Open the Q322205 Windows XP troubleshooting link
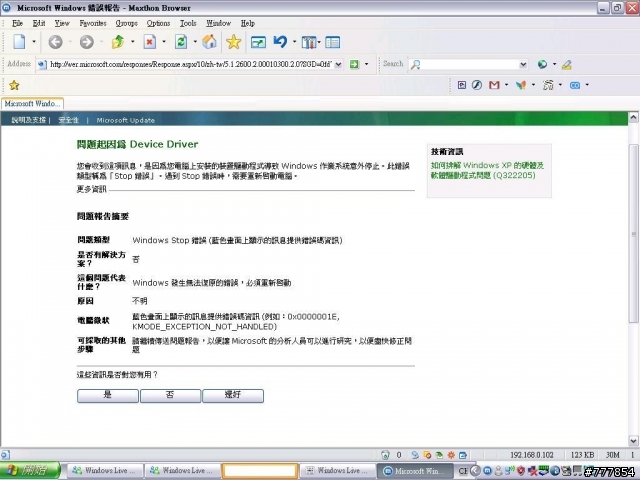640x480 pixels. 487,171
